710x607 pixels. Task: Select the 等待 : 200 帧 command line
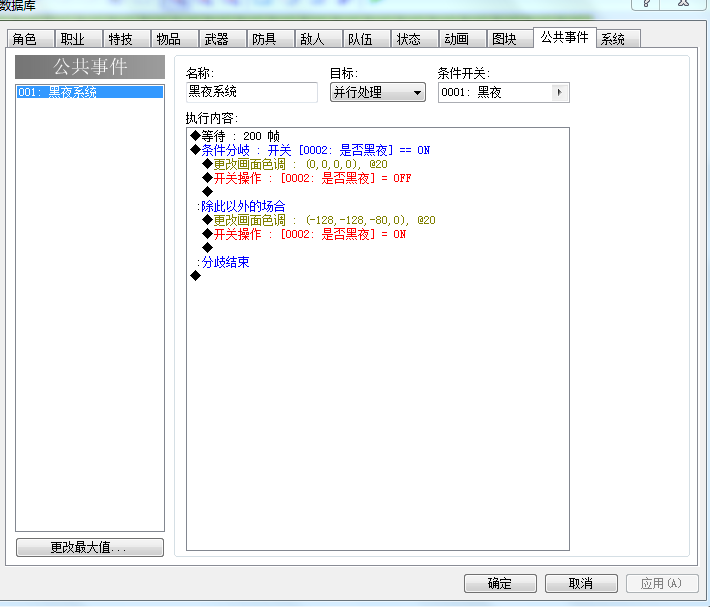point(378,136)
